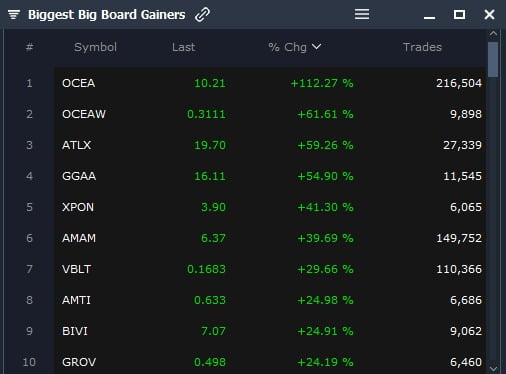This screenshot has height=374, width=506.
Task: Click the link chain icon
Action: (x=202, y=15)
